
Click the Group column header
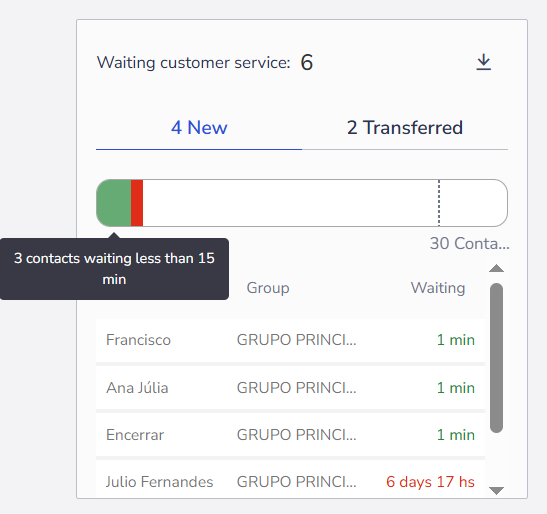coord(268,288)
